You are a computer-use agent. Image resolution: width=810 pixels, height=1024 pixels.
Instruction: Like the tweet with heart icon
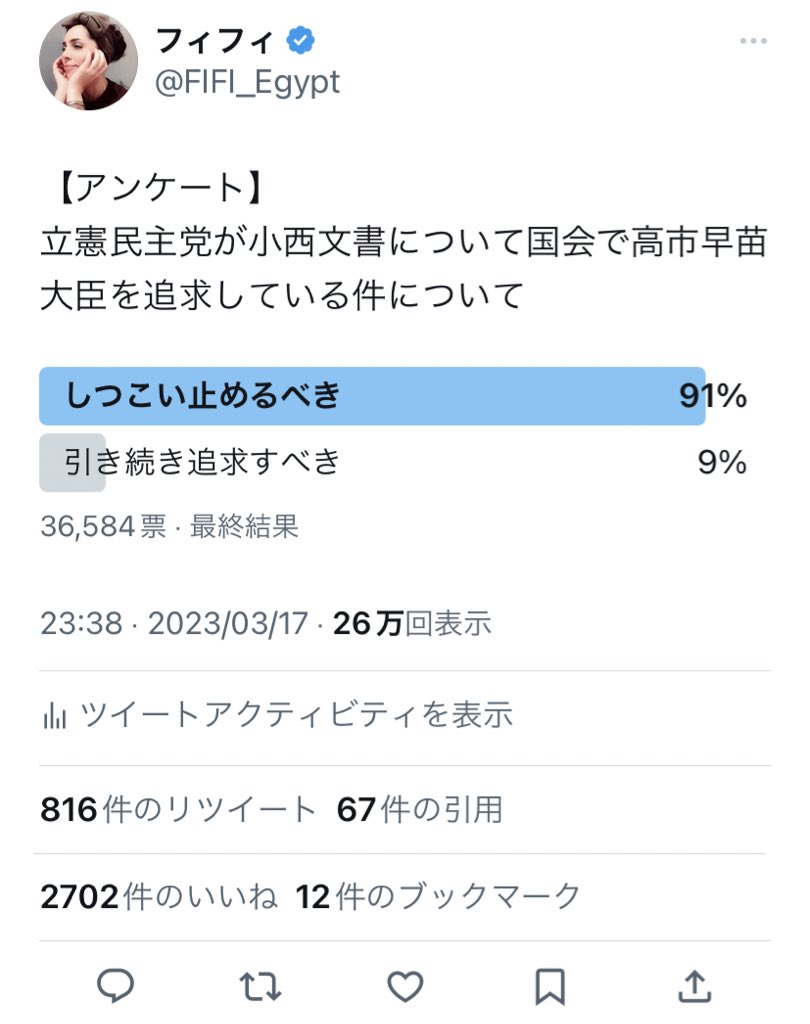tap(405, 986)
